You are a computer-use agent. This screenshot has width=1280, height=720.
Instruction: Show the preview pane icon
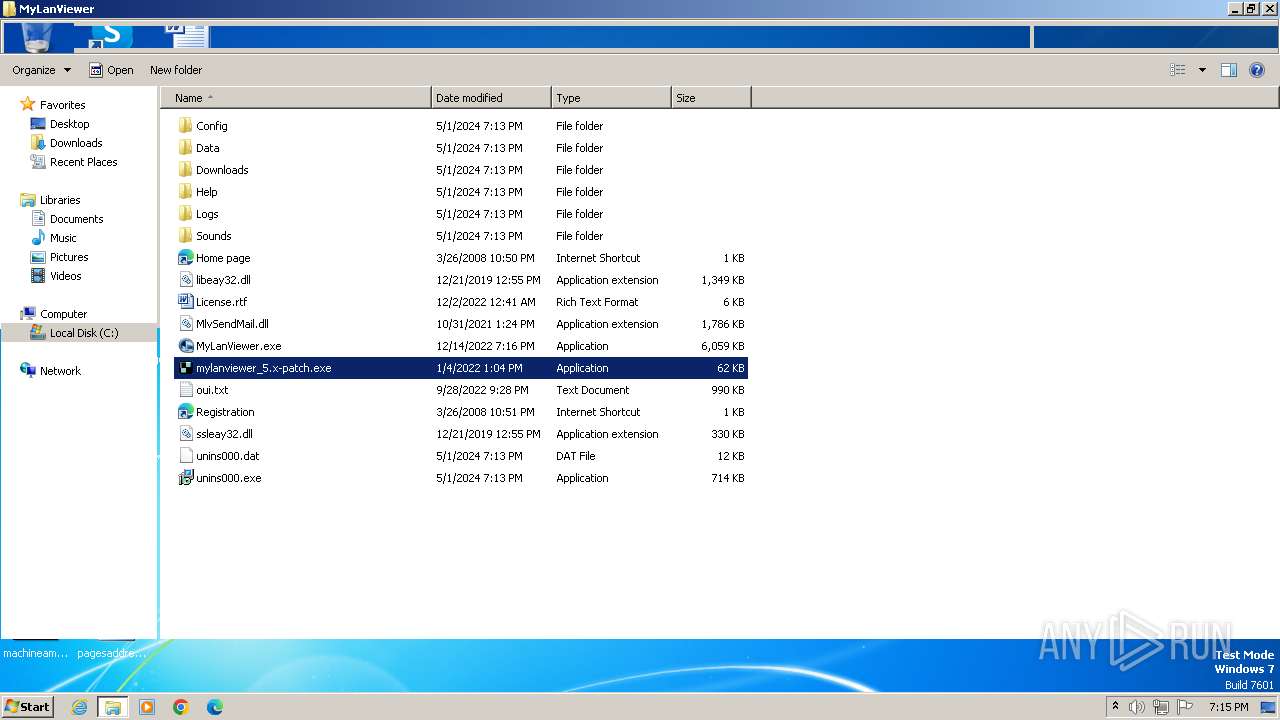1229,70
